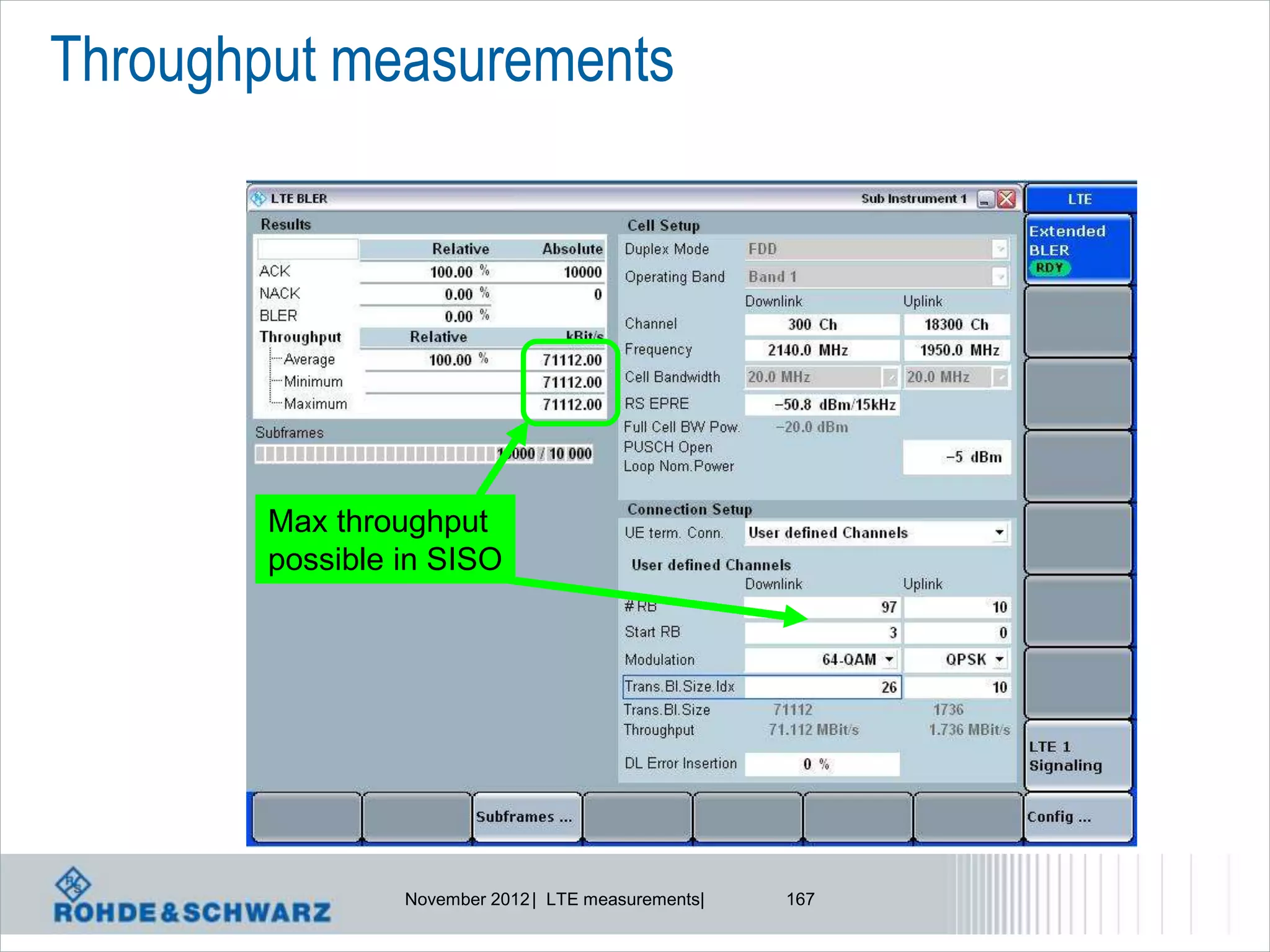Viewport: 1270px width, 952px height.
Task: Click the Uplink # RB field
Action: point(956,607)
